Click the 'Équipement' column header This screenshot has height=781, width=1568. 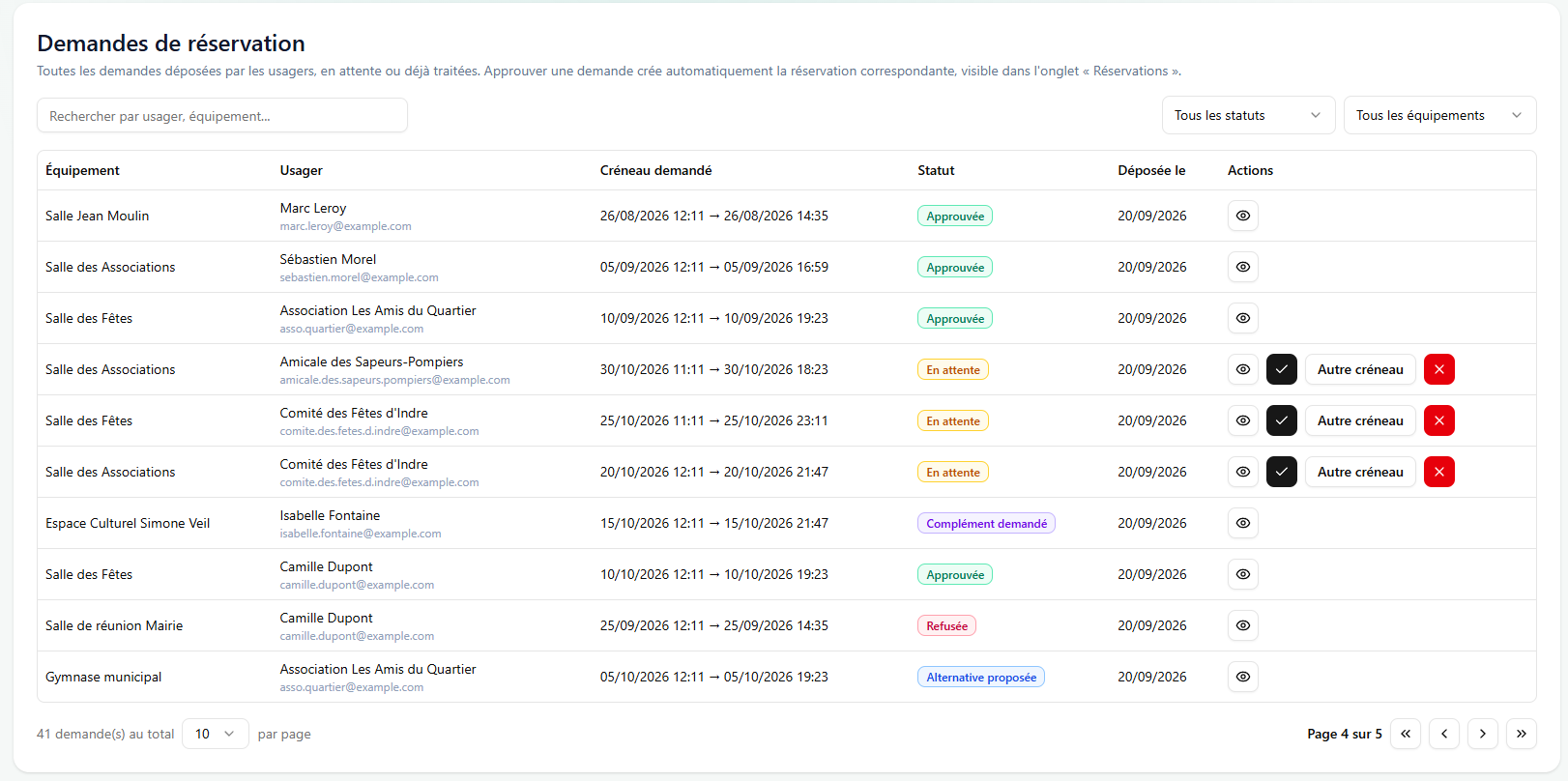tap(82, 170)
